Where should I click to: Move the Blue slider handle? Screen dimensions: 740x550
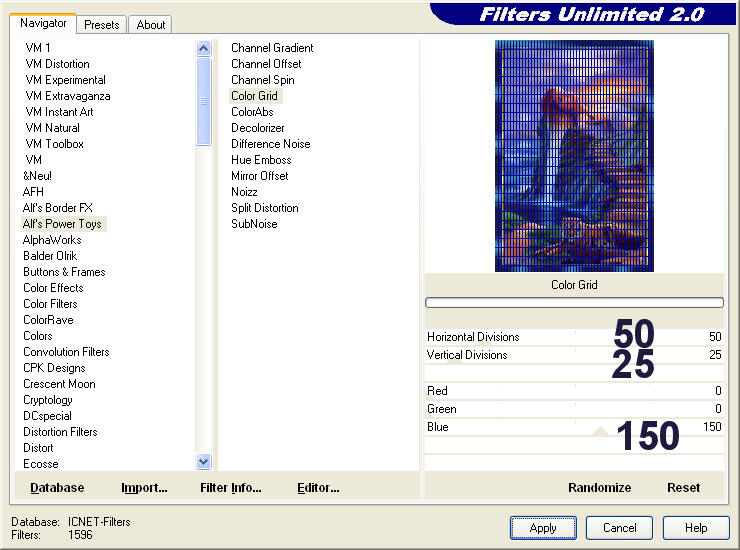click(x=600, y=431)
